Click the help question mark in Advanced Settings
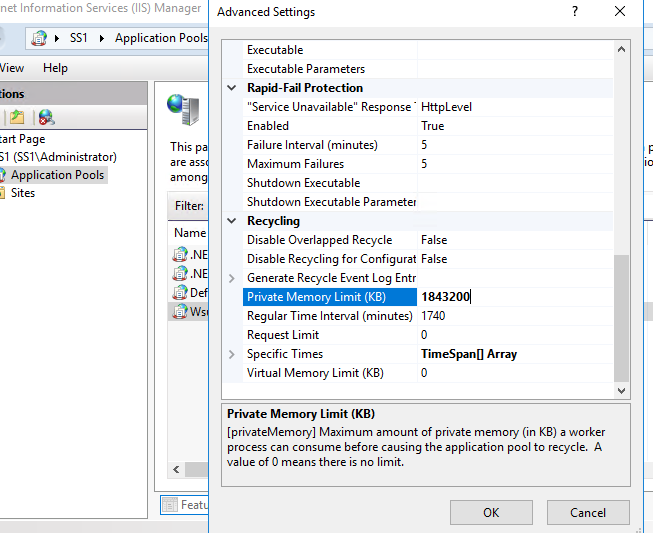653x533 pixels. click(x=575, y=12)
